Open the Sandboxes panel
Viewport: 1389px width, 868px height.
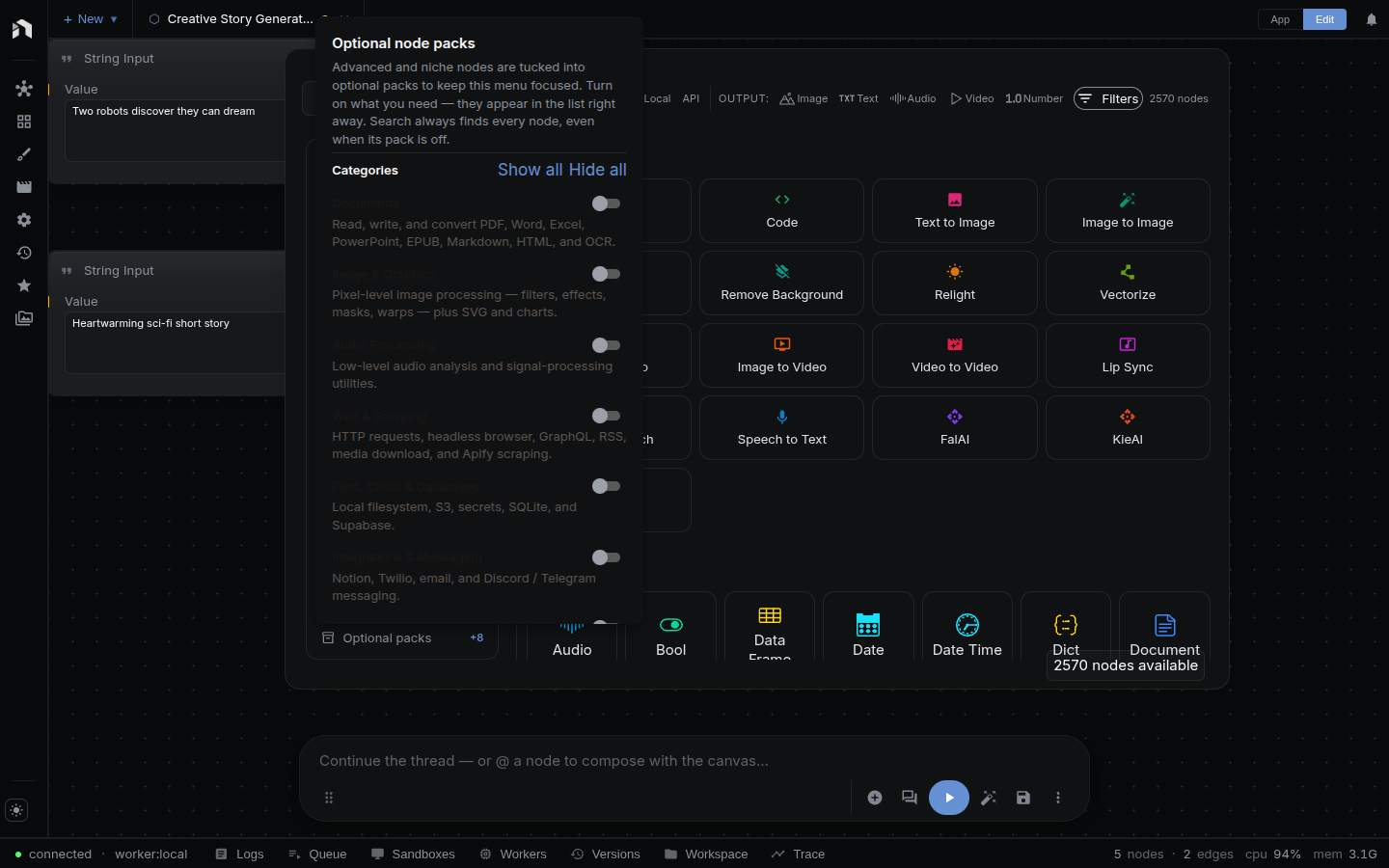pyautogui.click(x=413, y=854)
